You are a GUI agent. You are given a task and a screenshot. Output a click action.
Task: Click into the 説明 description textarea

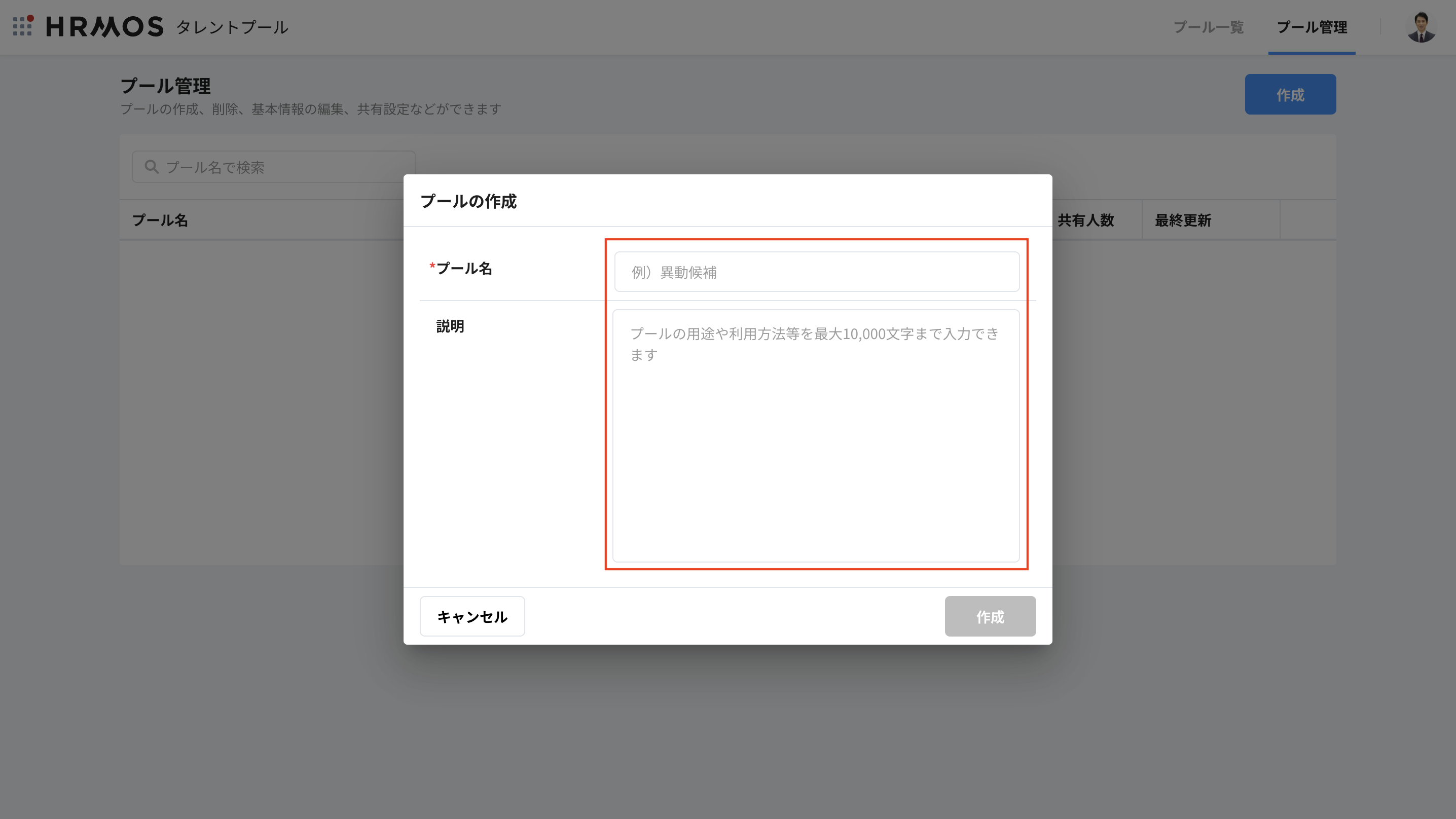(816, 435)
